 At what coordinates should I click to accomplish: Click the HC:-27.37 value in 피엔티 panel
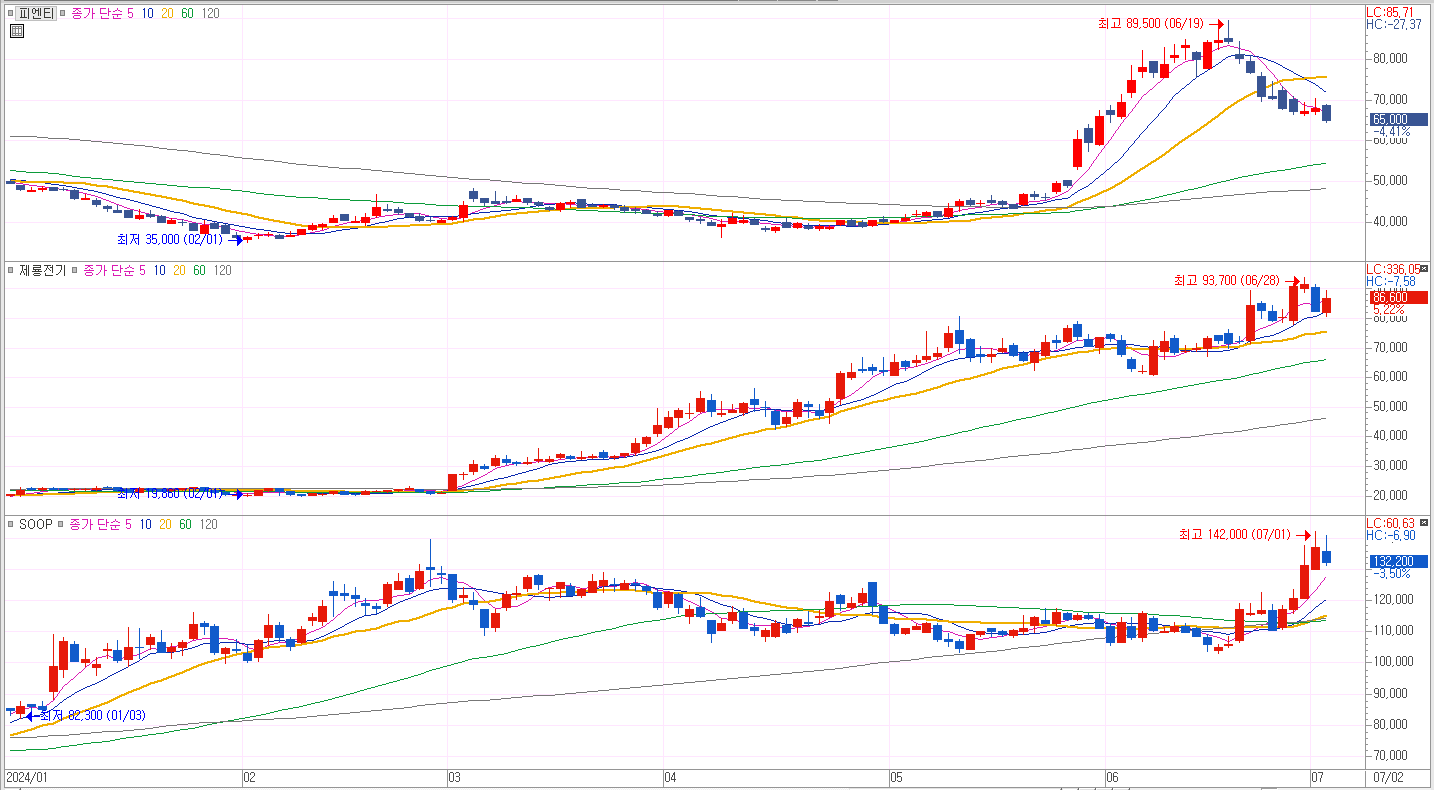pos(1393,24)
